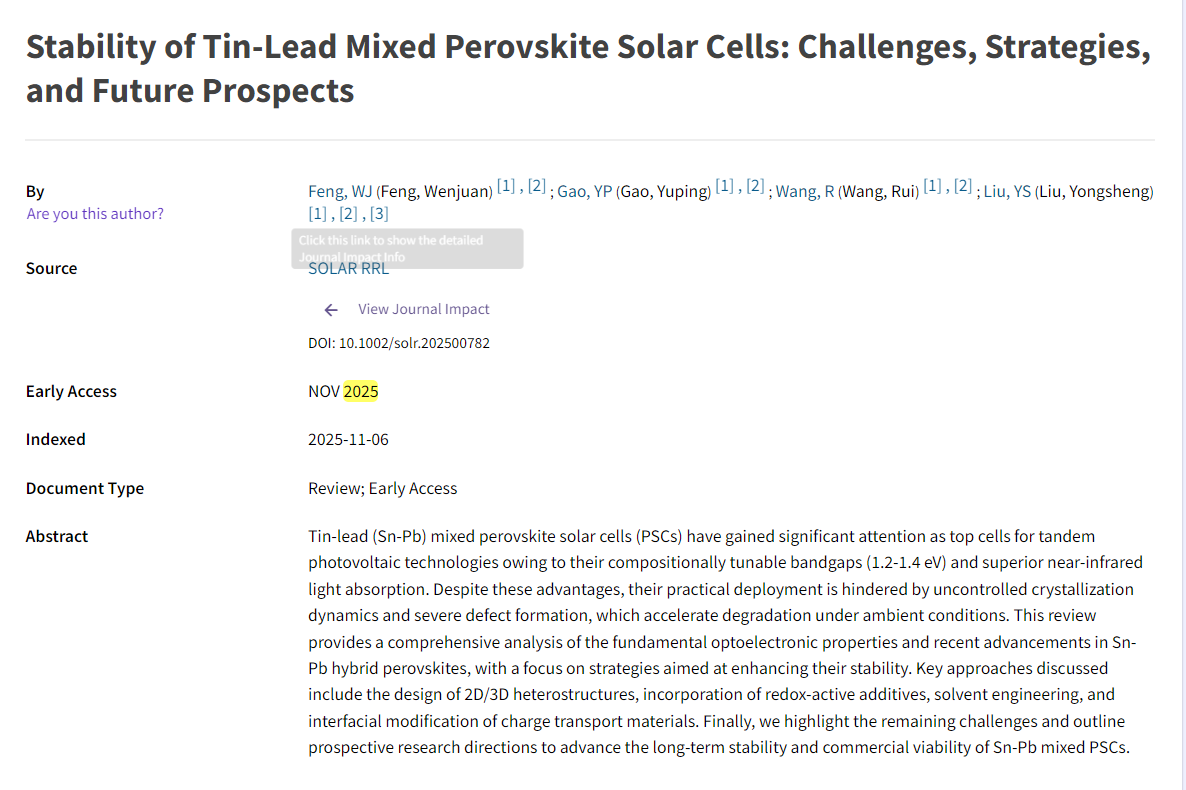The height and width of the screenshot is (790, 1186).
Task: Open the Liu, YS author link
Action: 1007,191
